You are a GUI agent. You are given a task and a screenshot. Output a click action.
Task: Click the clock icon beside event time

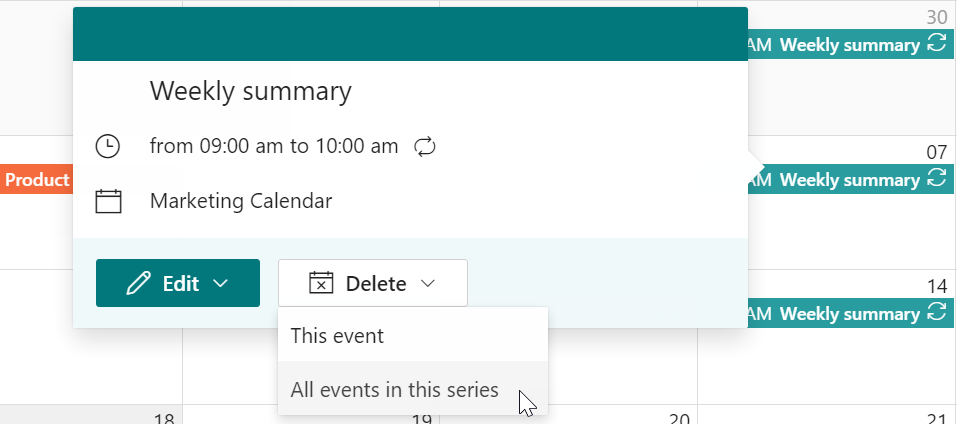click(x=108, y=146)
